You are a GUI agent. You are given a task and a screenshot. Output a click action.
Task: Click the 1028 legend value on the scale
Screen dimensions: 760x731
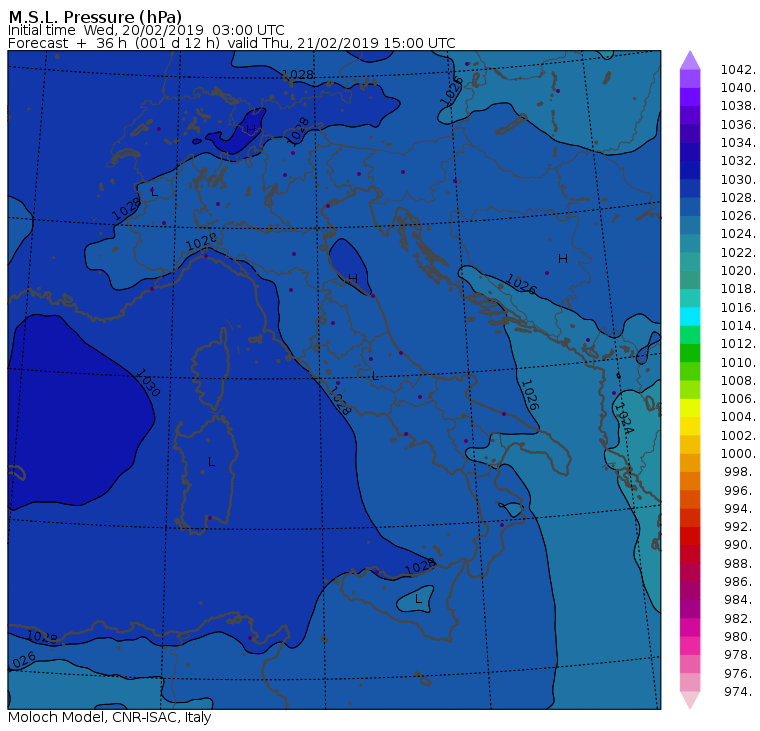[x=738, y=197]
